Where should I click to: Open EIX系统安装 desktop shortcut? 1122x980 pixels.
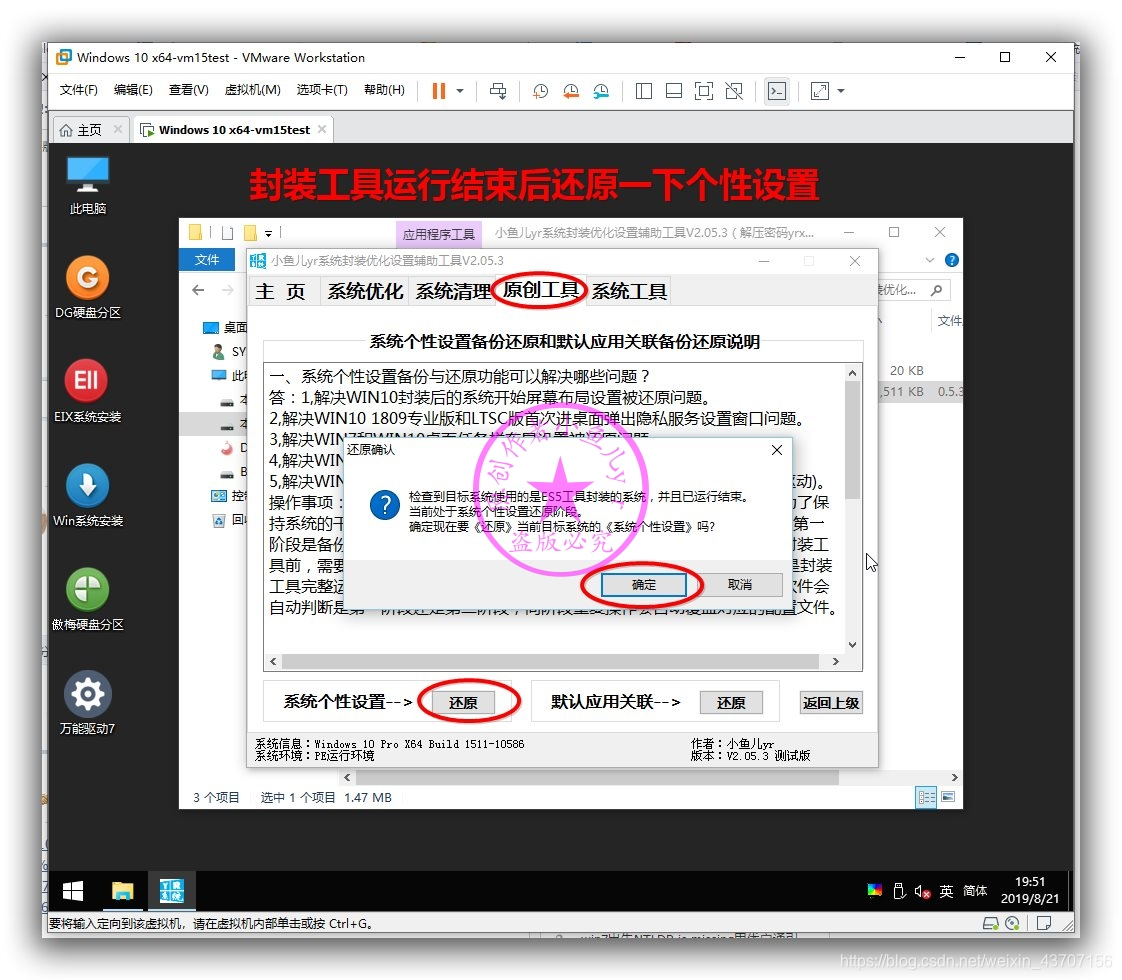(87, 391)
